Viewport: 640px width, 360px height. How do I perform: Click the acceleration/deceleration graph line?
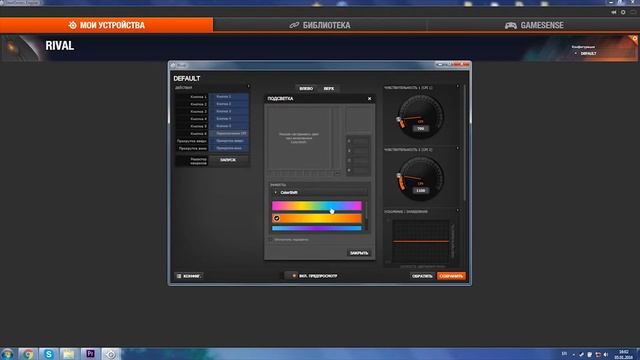(x=421, y=242)
